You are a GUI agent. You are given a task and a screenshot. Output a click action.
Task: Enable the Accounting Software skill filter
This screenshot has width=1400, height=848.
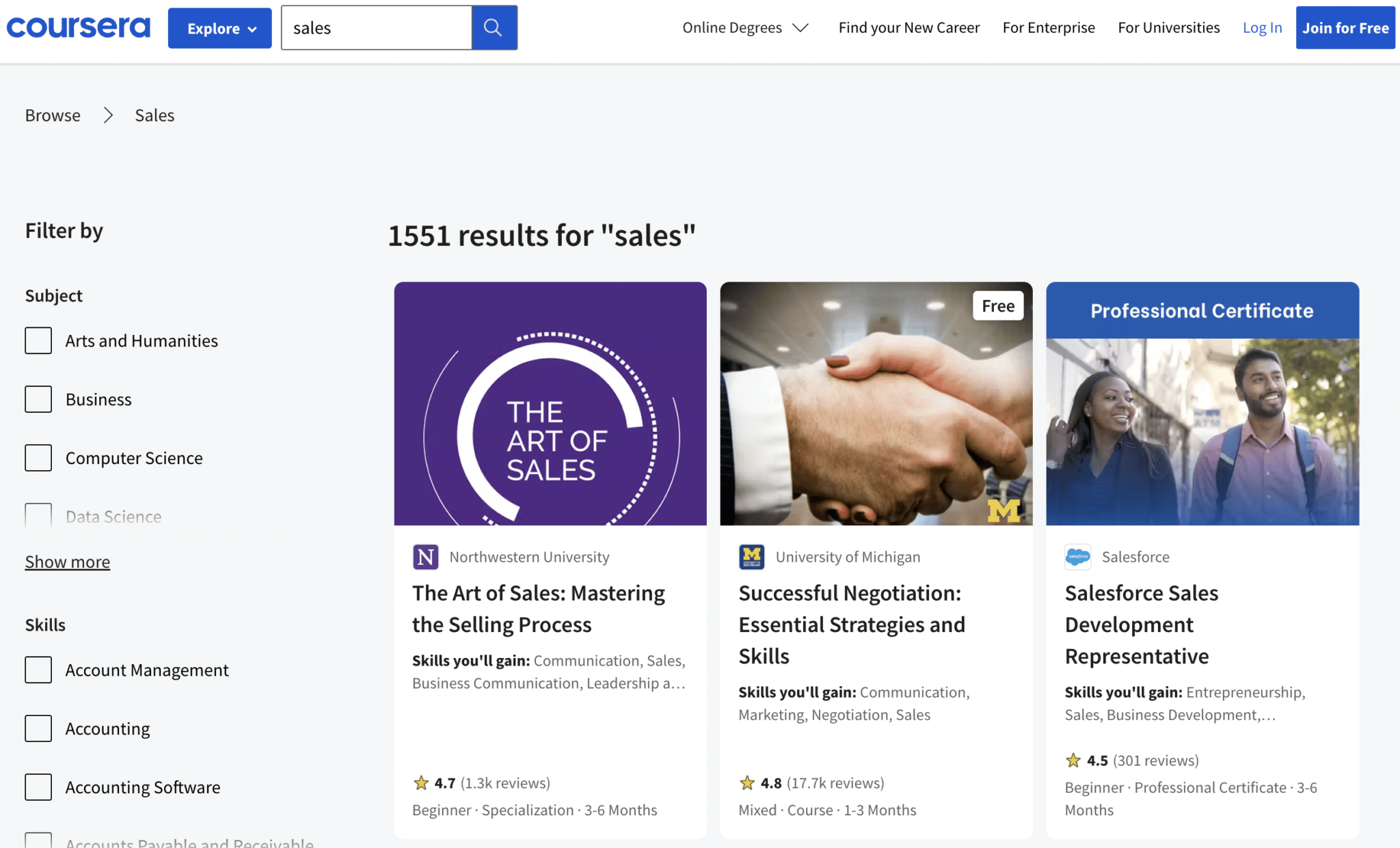click(x=38, y=787)
